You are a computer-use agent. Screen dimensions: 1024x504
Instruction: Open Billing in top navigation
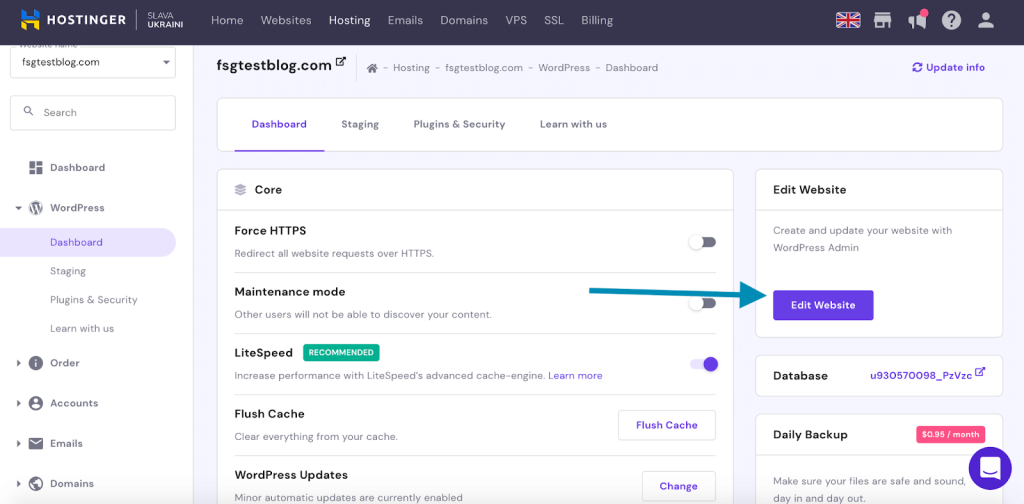tap(597, 20)
